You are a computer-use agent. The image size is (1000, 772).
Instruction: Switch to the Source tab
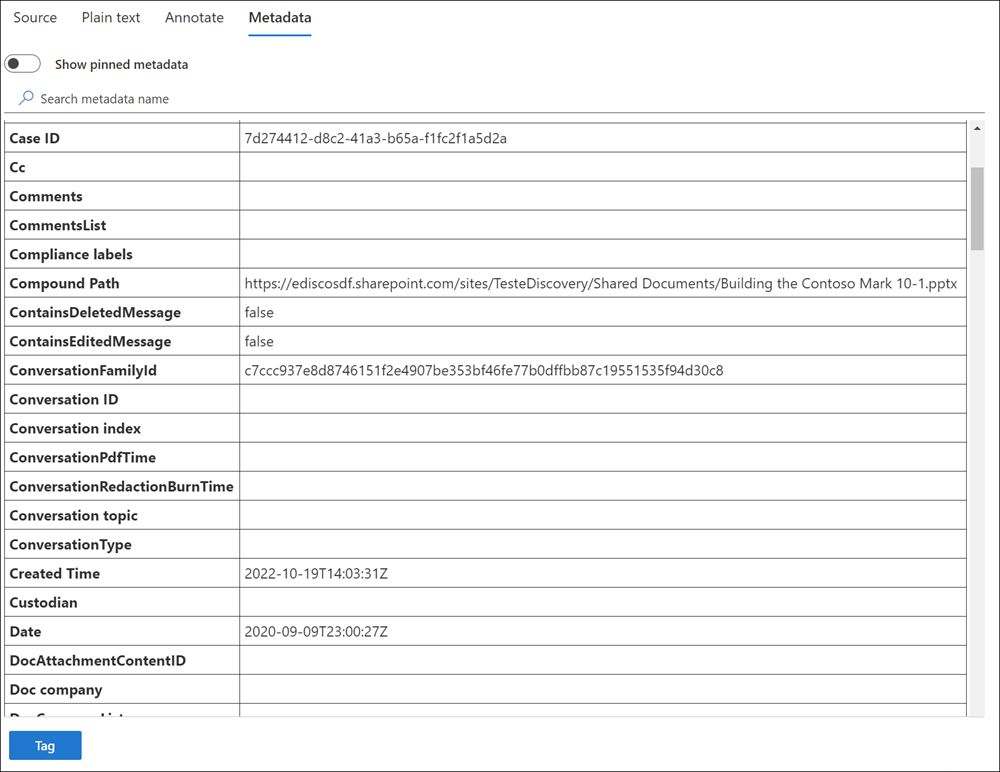(x=35, y=17)
